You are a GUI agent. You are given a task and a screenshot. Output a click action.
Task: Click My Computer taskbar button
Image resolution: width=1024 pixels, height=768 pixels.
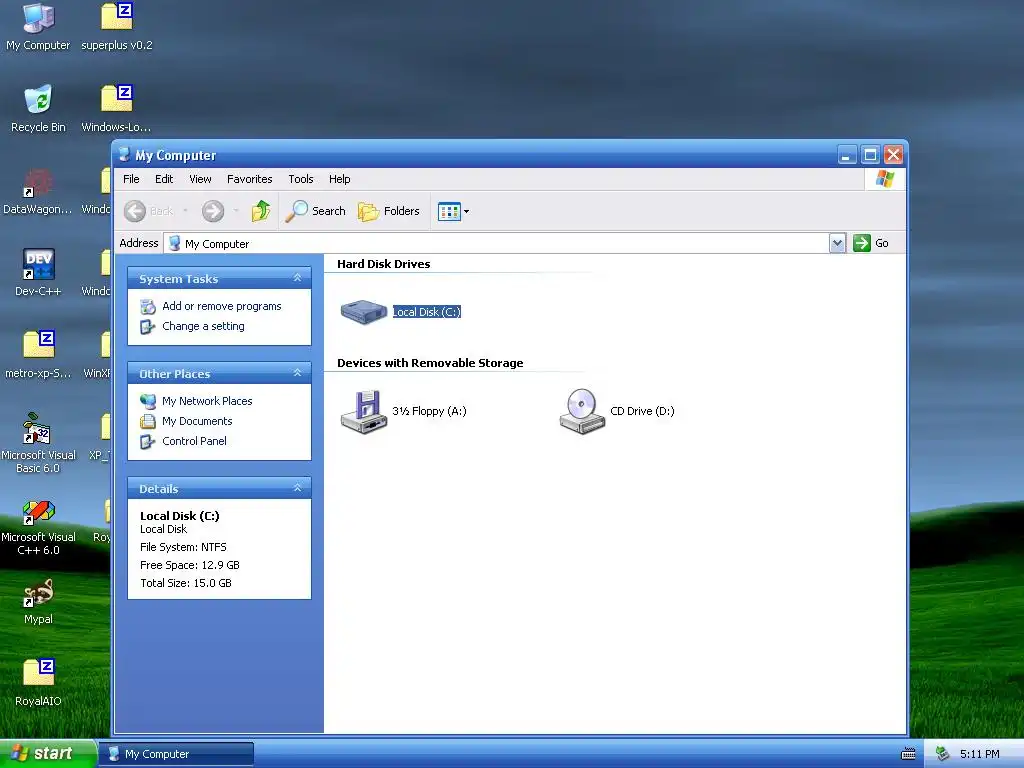[176, 754]
